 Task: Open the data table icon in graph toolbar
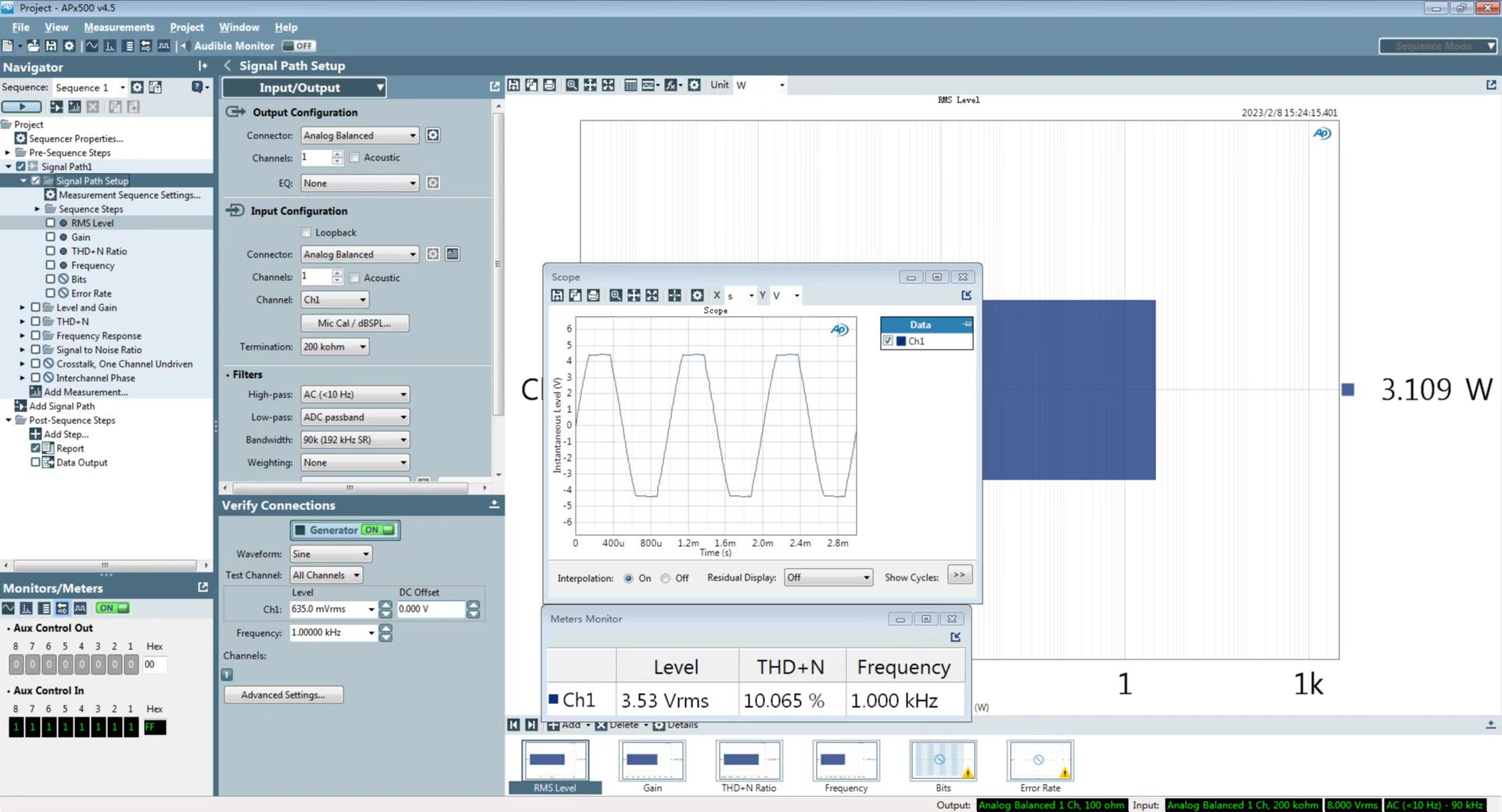pos(631,85)
